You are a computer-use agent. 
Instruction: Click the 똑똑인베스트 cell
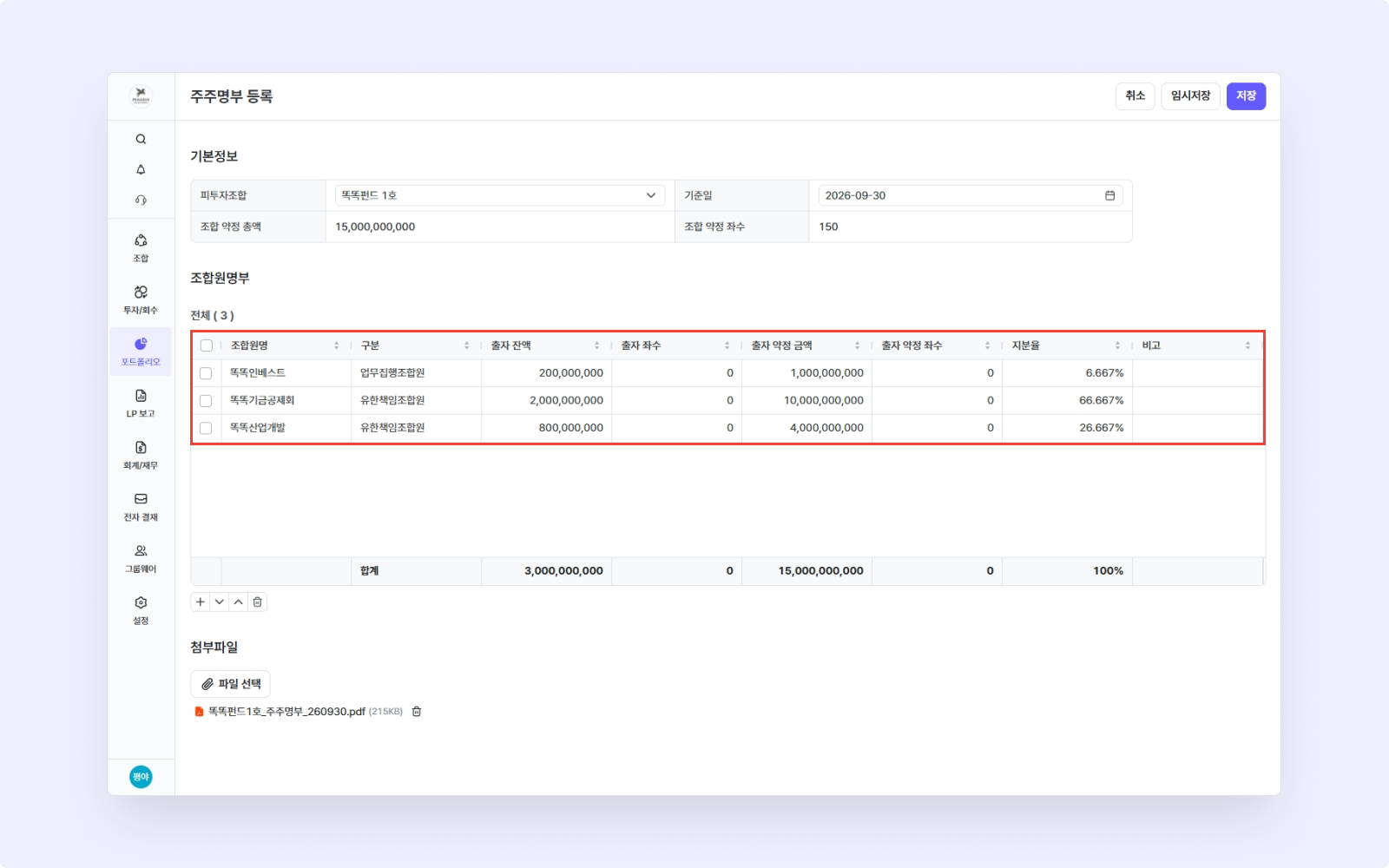(286, 373)
